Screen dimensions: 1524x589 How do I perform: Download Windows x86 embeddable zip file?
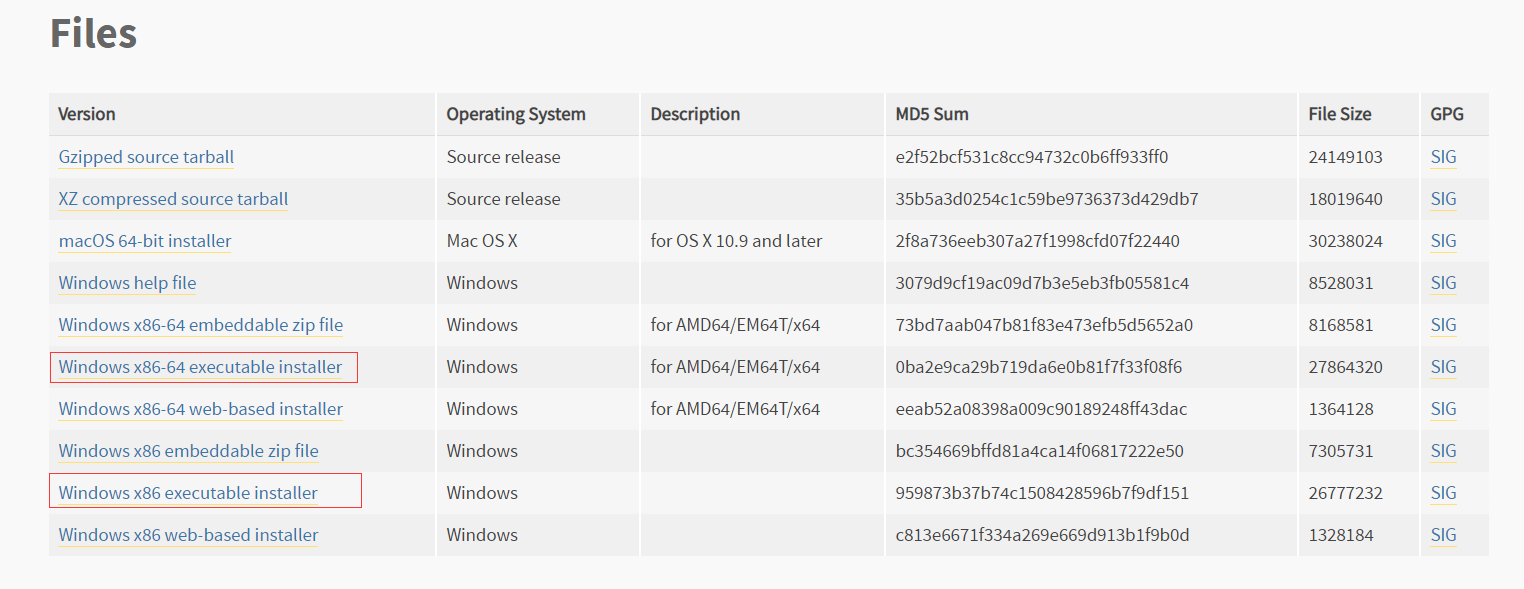188,451
